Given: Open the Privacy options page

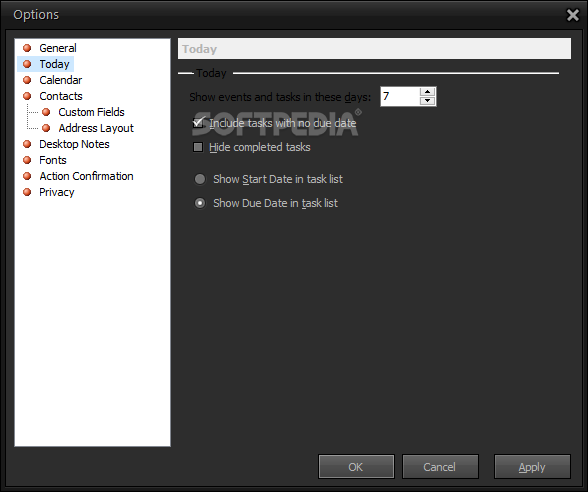Looking at the screenshot, I should coord(57,192).
